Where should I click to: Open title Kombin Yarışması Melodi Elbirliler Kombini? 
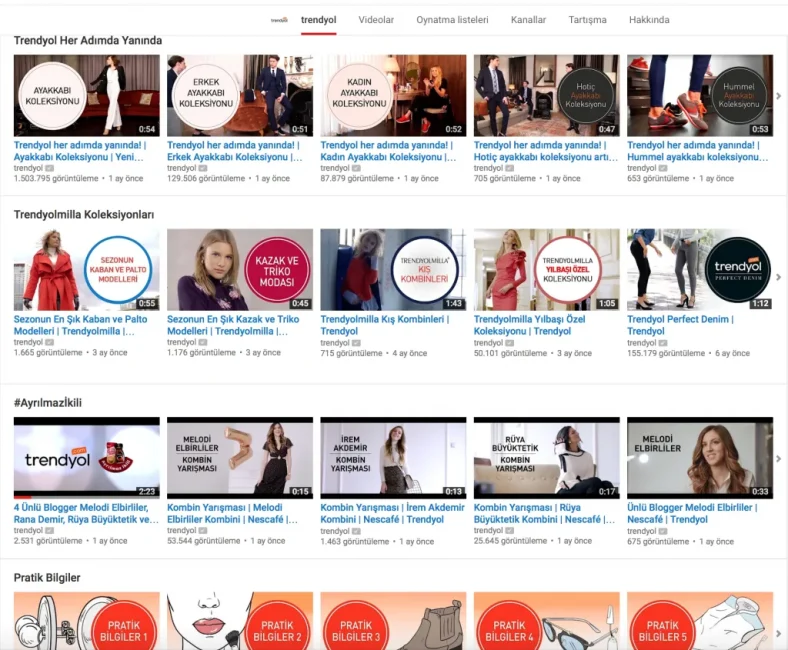coord(232,513)
